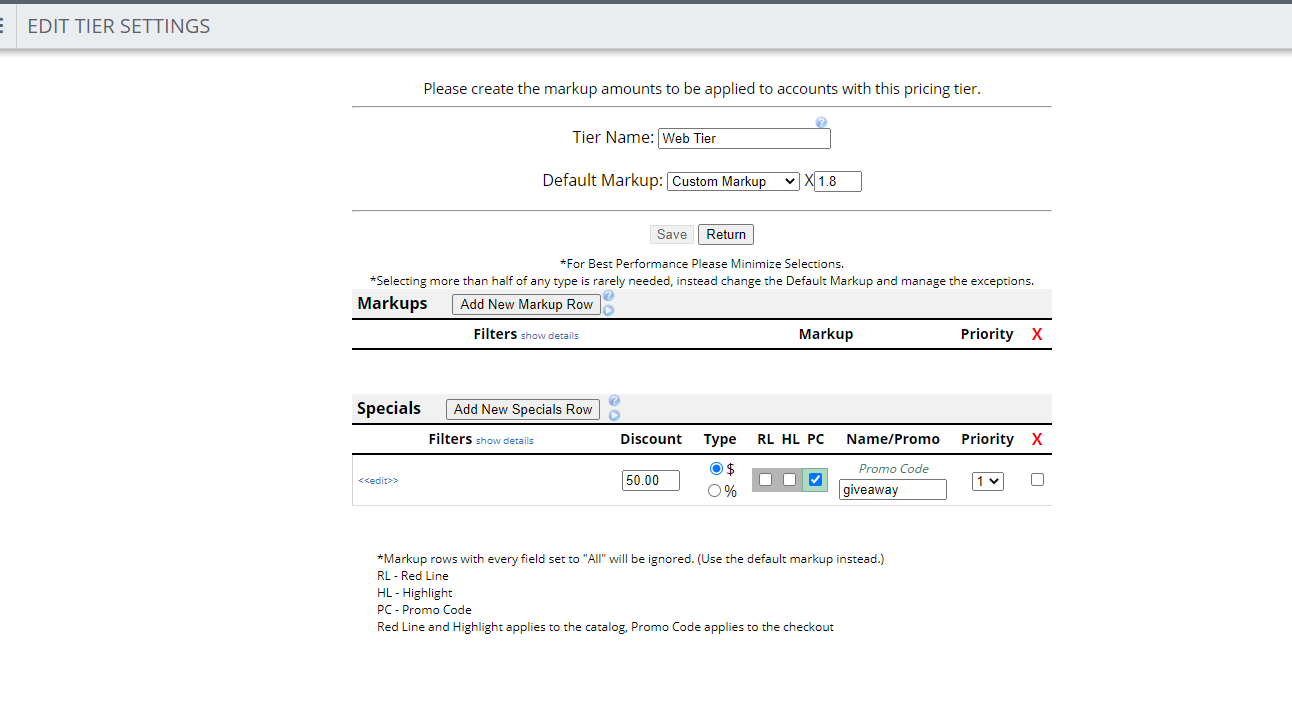Focus the Tier Name field
The height and width of the screenshot is (706, 1292).
tap(744, 138)
